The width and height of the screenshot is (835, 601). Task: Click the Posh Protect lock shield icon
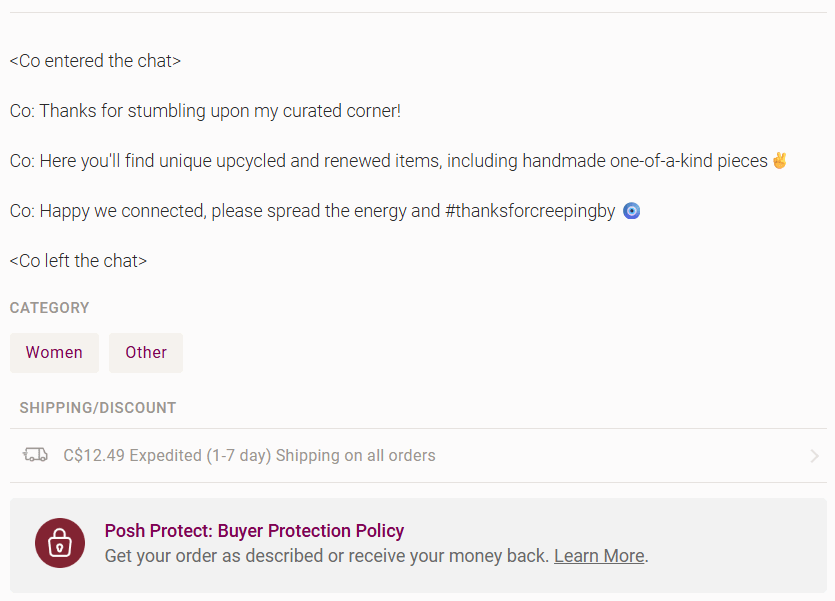pos(60,543)
